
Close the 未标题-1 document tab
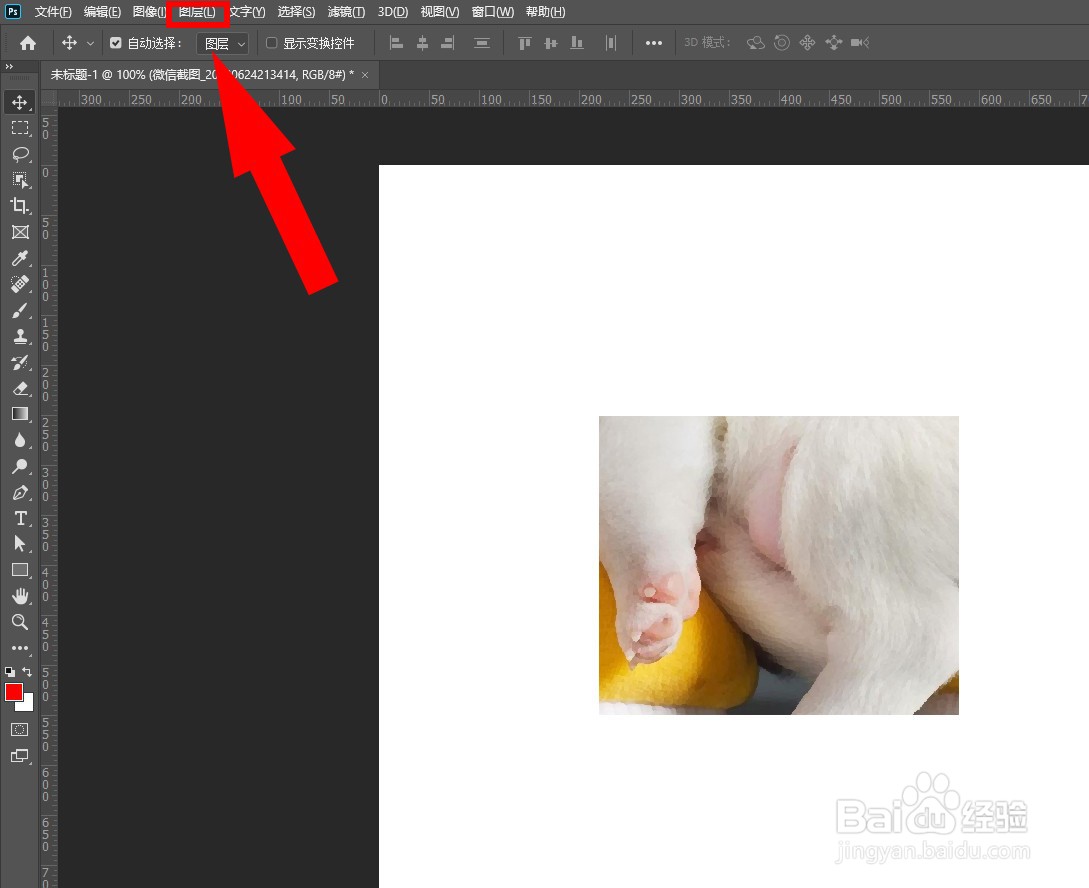(x=365, y=75)
